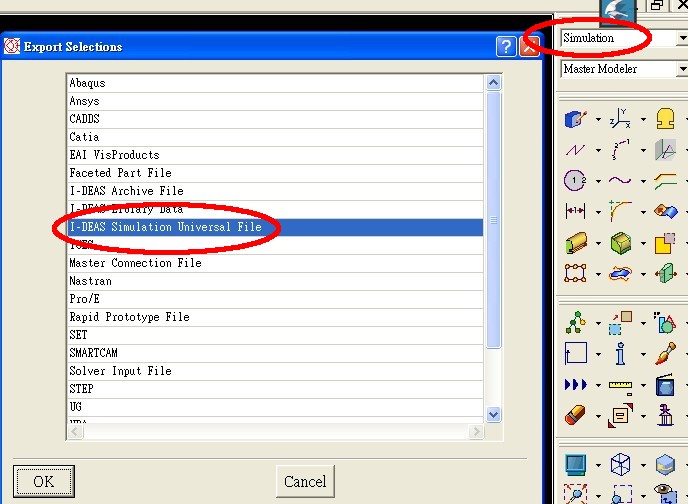Cancel the Export Selections dialog
Screen dimensions: 688x504
click(305, 482)
